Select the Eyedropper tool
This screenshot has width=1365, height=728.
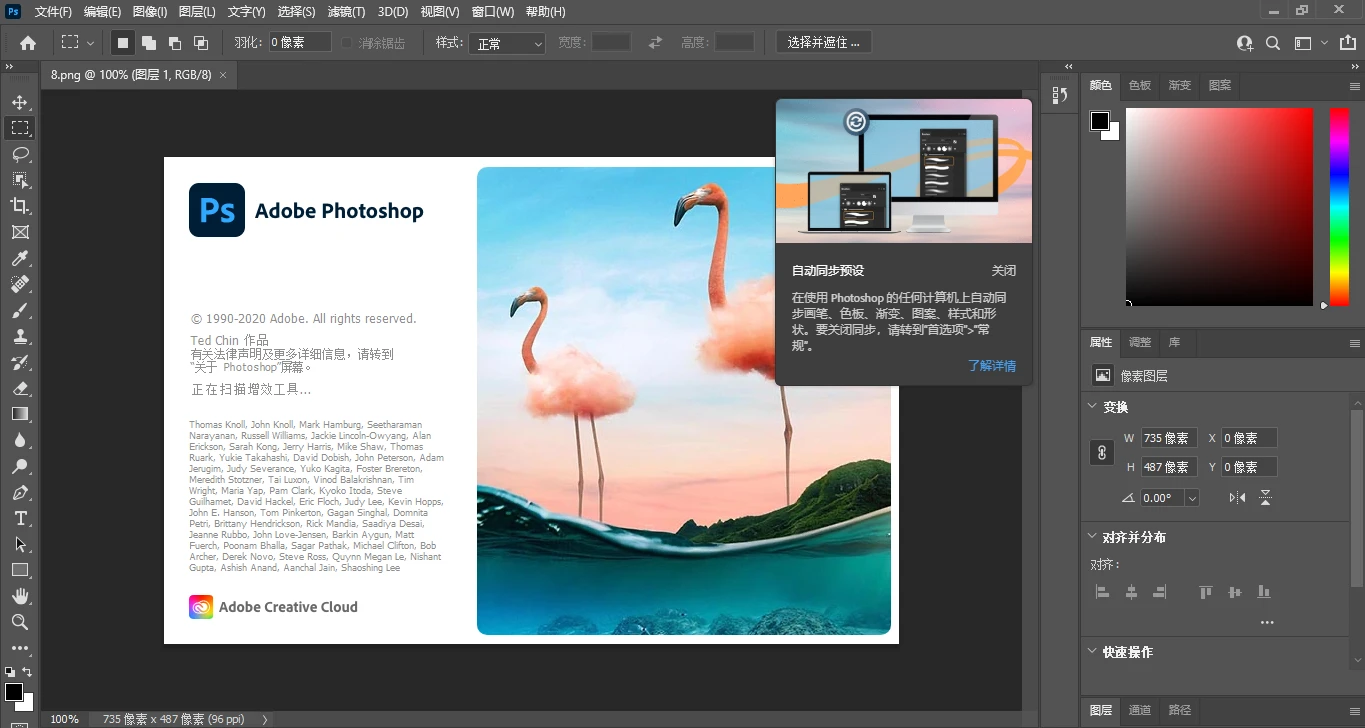20,258
